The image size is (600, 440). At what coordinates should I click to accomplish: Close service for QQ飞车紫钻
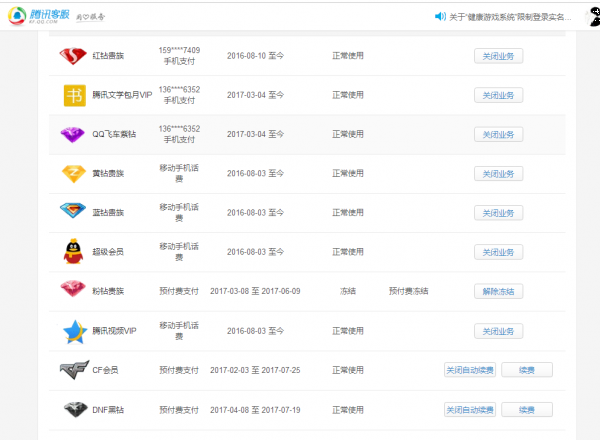tap(498, 134)
